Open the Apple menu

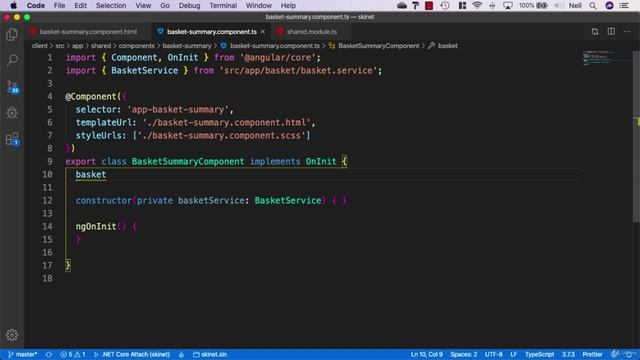click(13, 5)
